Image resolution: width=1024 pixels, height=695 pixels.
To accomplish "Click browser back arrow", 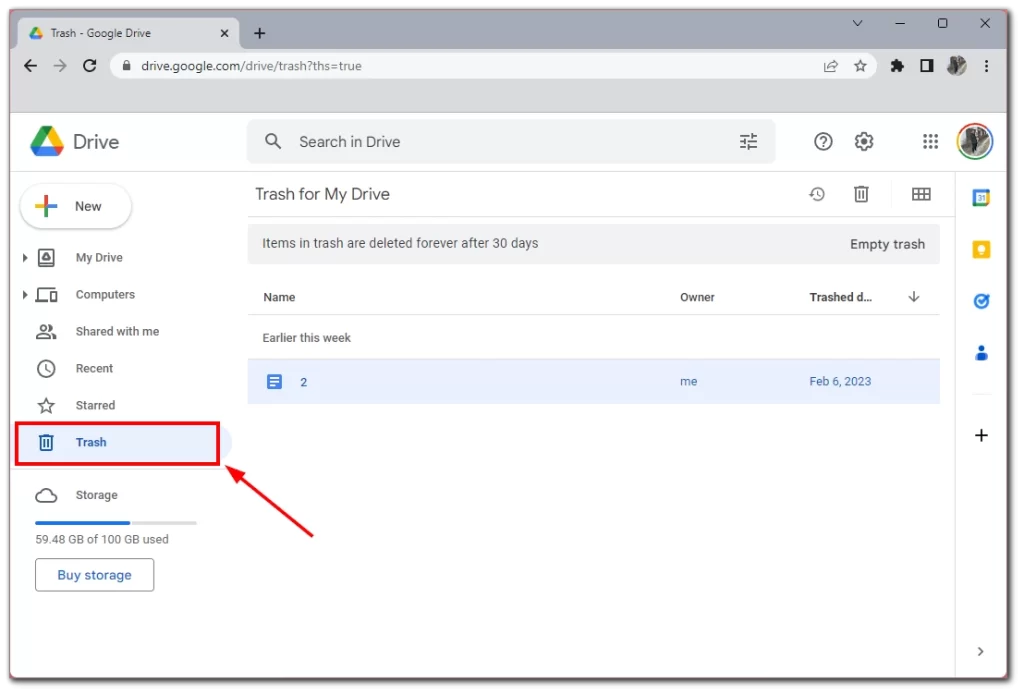I will 30,65.
